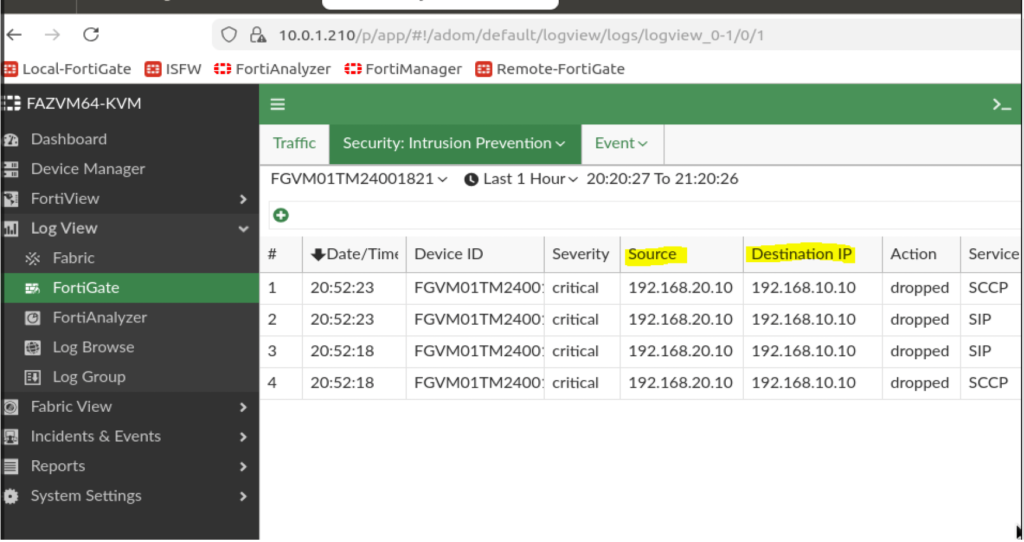1024x542 pixels.
Task: Open device selector FGVM01TM24001821 dropdown
Action: [359, 179]
